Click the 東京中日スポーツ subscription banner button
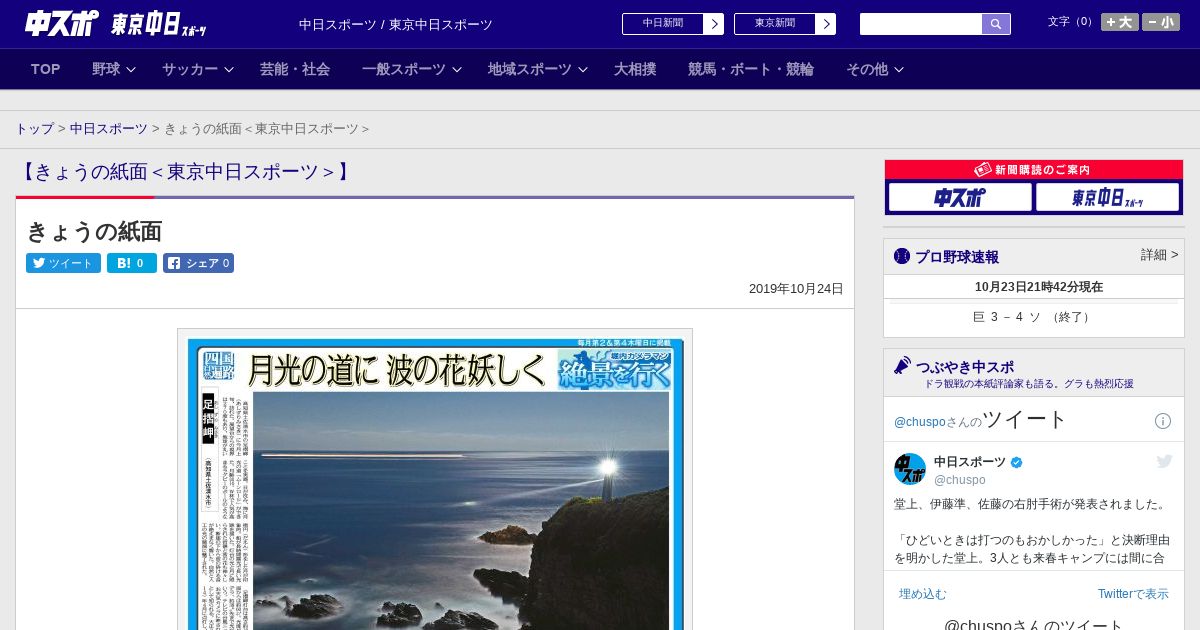This screenshot has height=630, width=1200. 1108,197
